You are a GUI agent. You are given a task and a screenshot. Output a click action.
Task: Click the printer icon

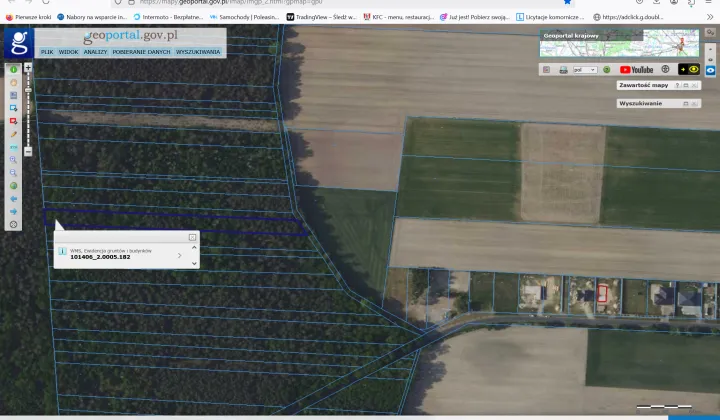[x=563, y=70]
